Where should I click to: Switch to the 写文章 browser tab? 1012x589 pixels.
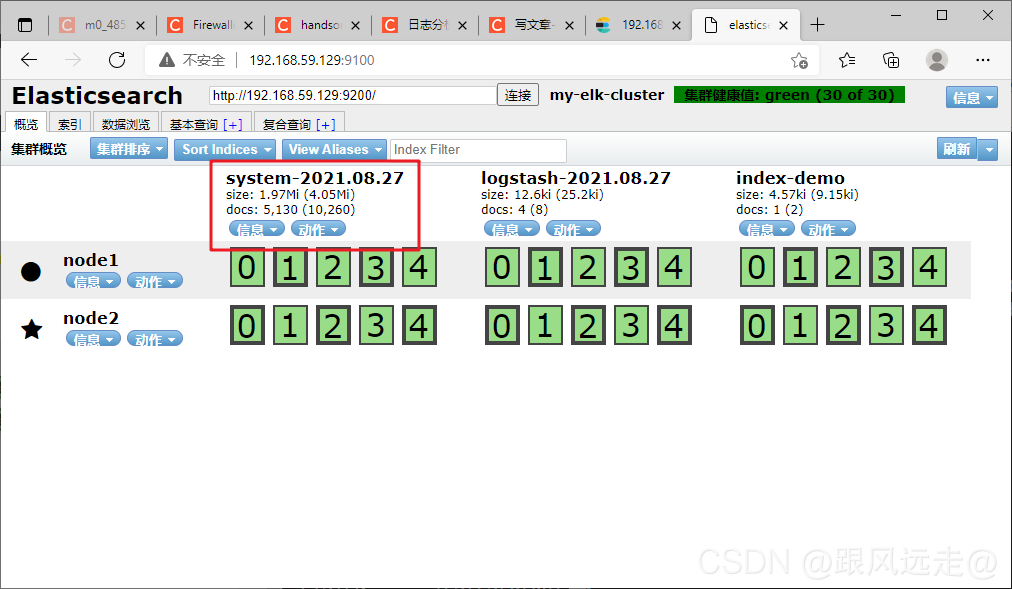[x=531, y=25]
